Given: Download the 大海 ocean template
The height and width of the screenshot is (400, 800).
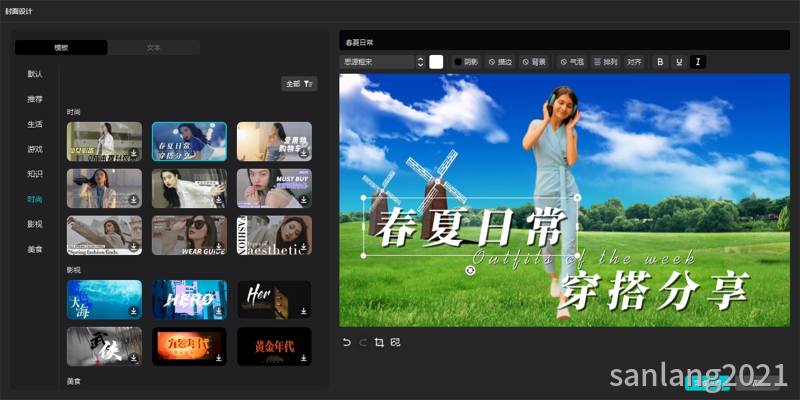Looking at the screenshot, I should (x=134, y=311).
